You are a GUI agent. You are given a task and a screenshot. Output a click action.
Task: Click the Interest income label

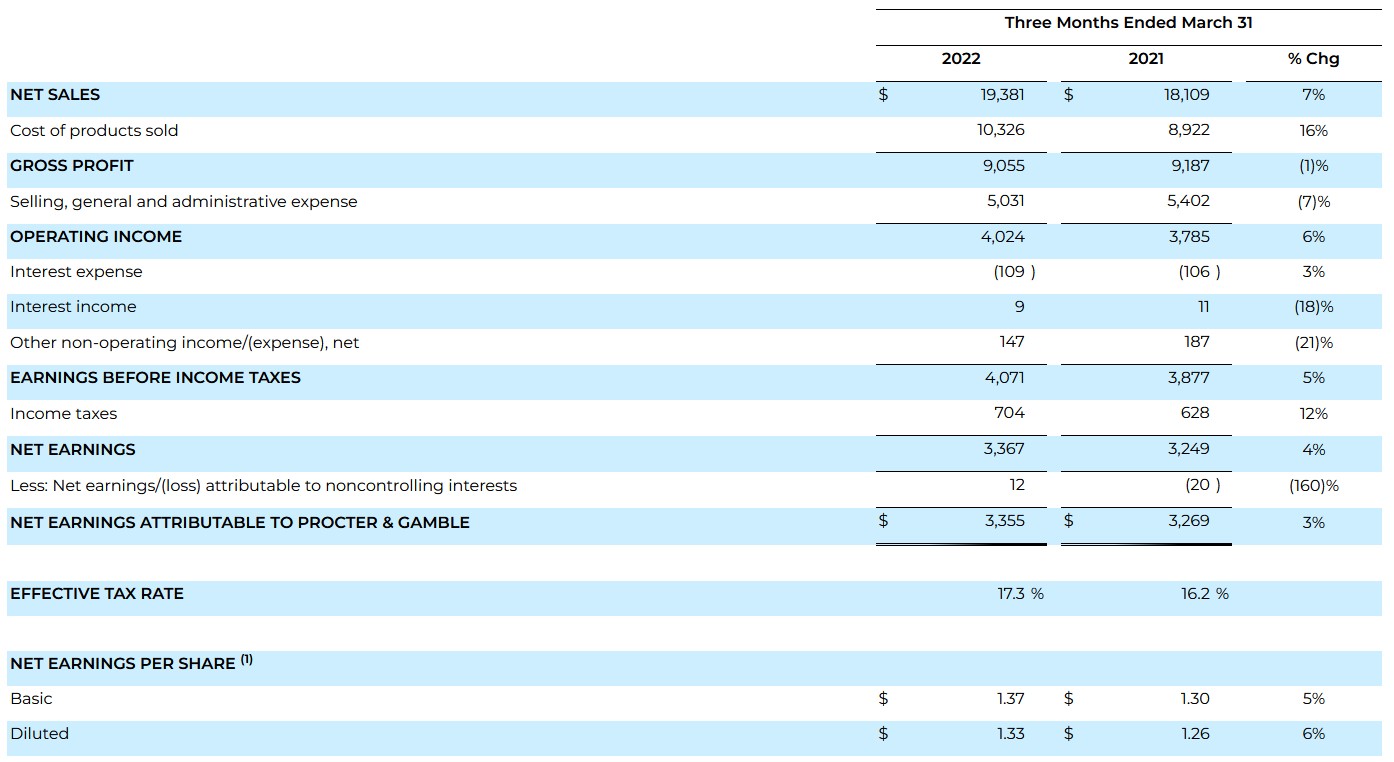click(73, 307)
